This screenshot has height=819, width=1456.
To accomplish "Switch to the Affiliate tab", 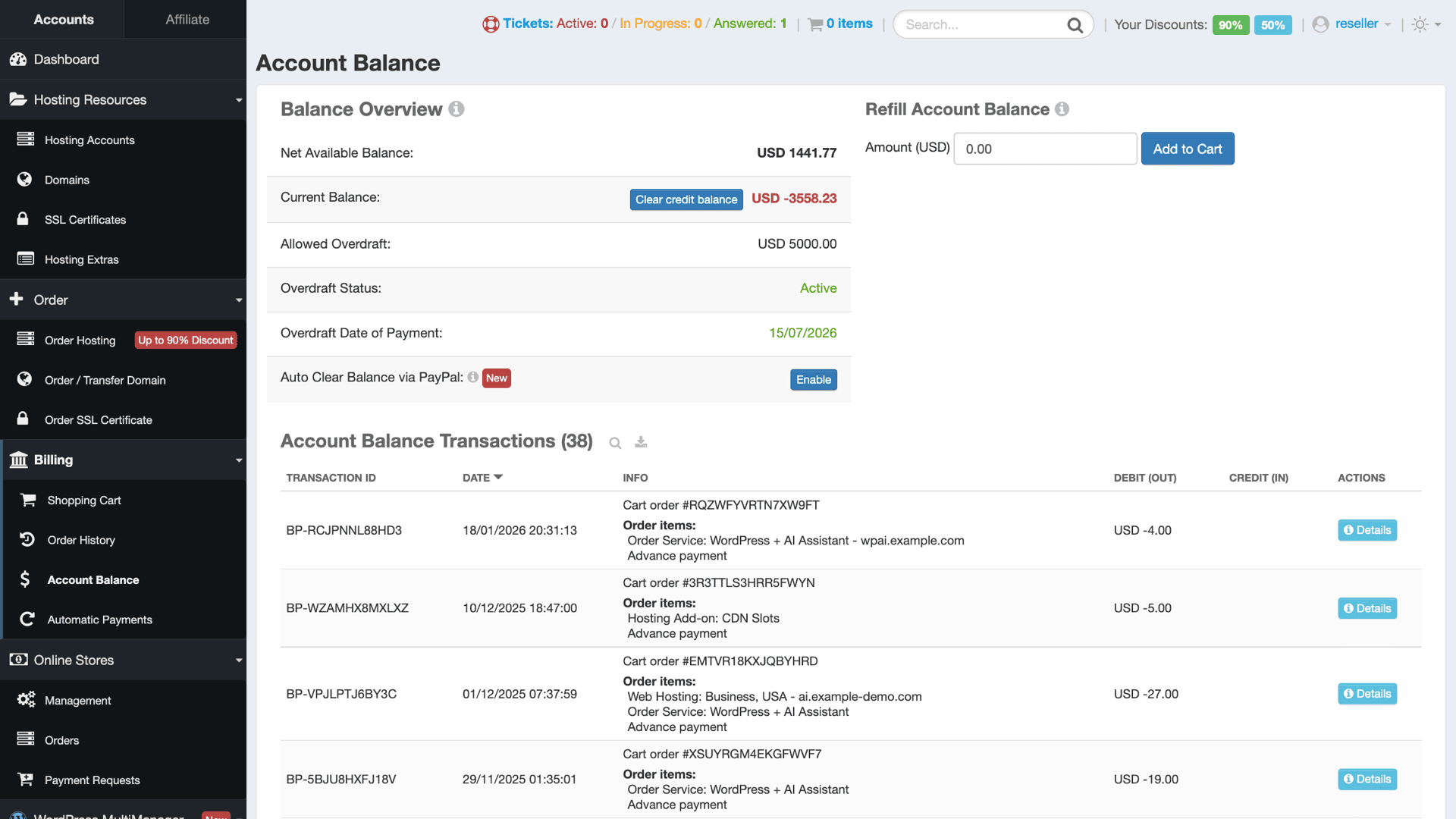I will pos(187,20).
